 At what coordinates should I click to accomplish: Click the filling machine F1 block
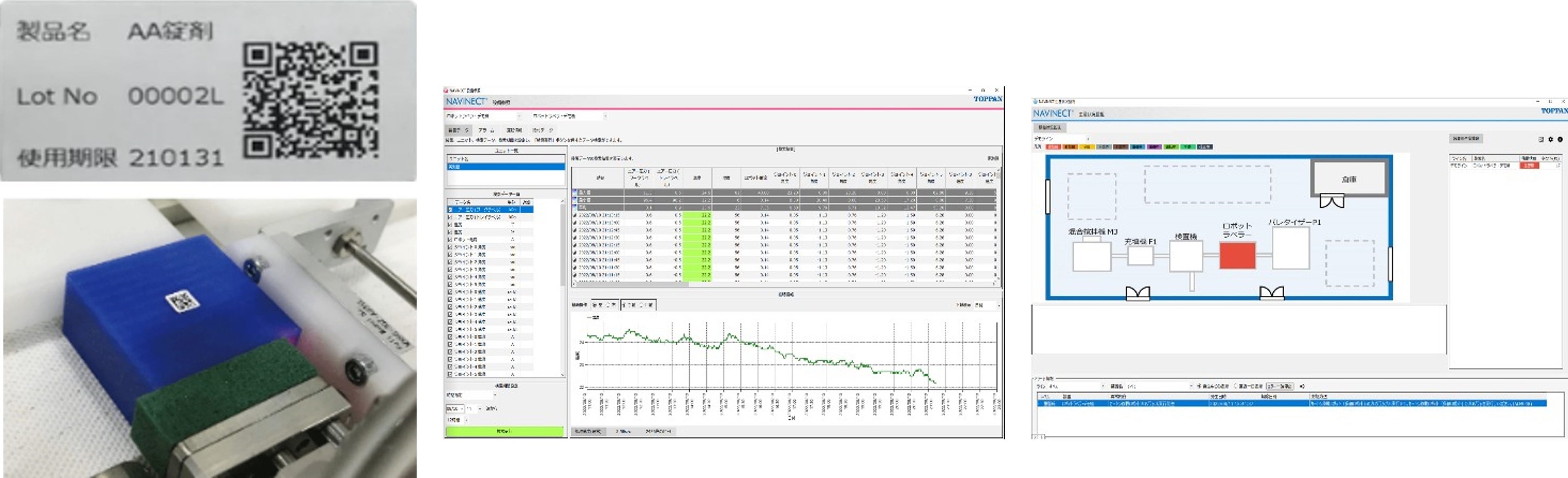[1140, 255]
